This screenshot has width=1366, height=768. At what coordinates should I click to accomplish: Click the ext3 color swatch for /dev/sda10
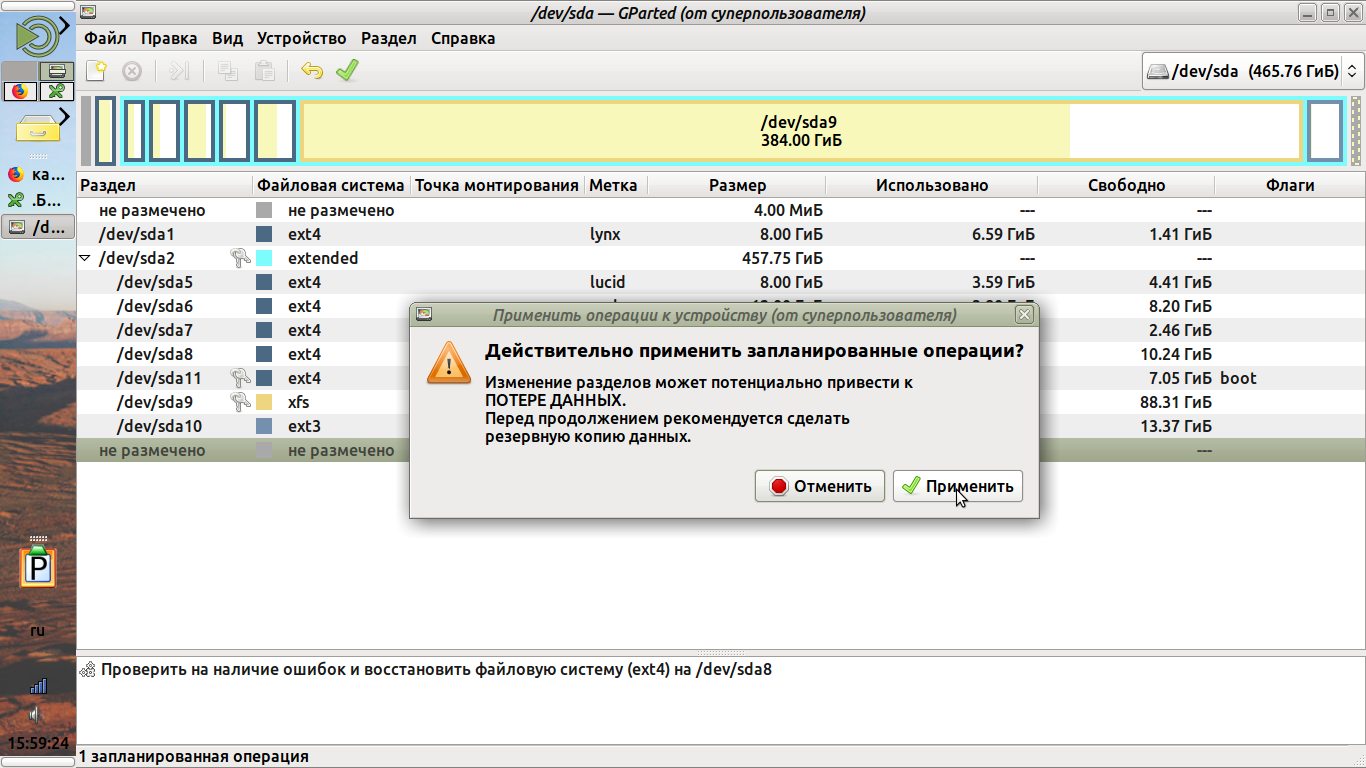264,426
